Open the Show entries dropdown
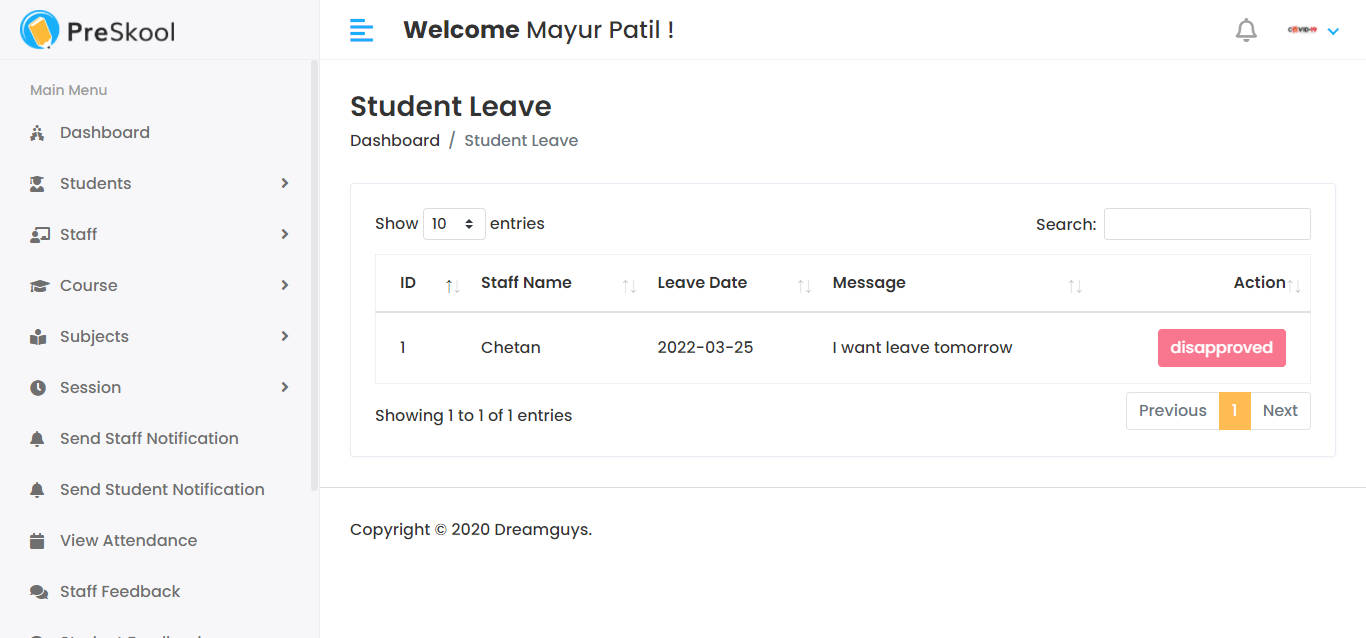This screenshot has height=638, width=1366. coord(454,223)
